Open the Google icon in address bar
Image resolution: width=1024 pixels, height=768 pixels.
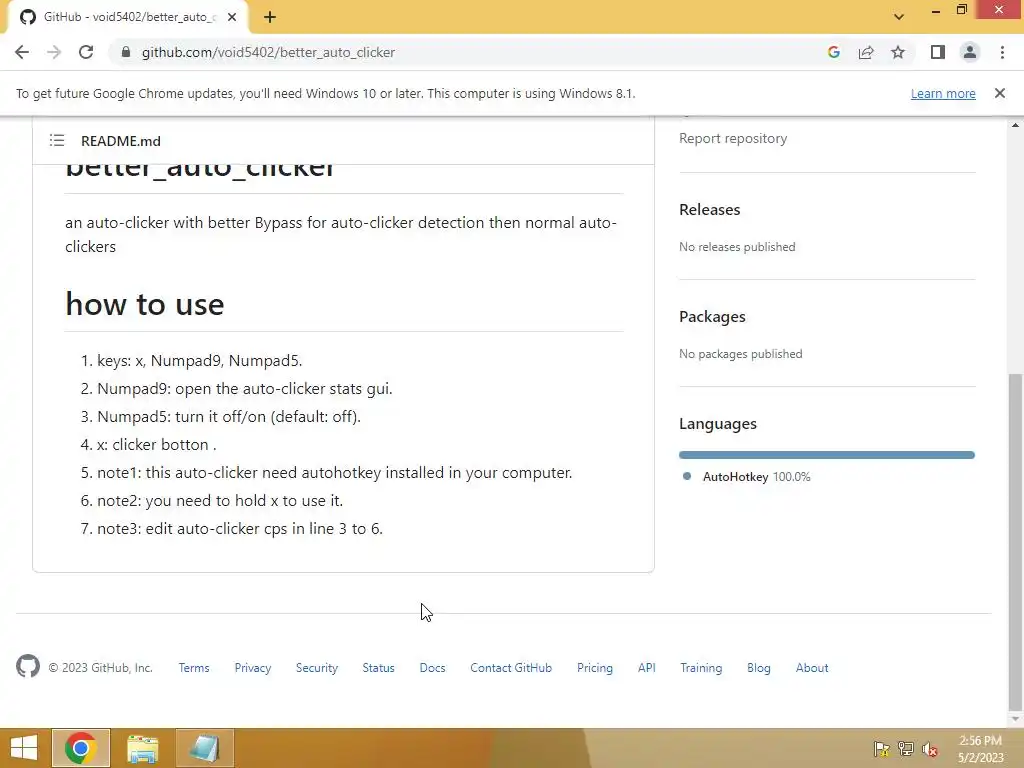pos(833,52)
